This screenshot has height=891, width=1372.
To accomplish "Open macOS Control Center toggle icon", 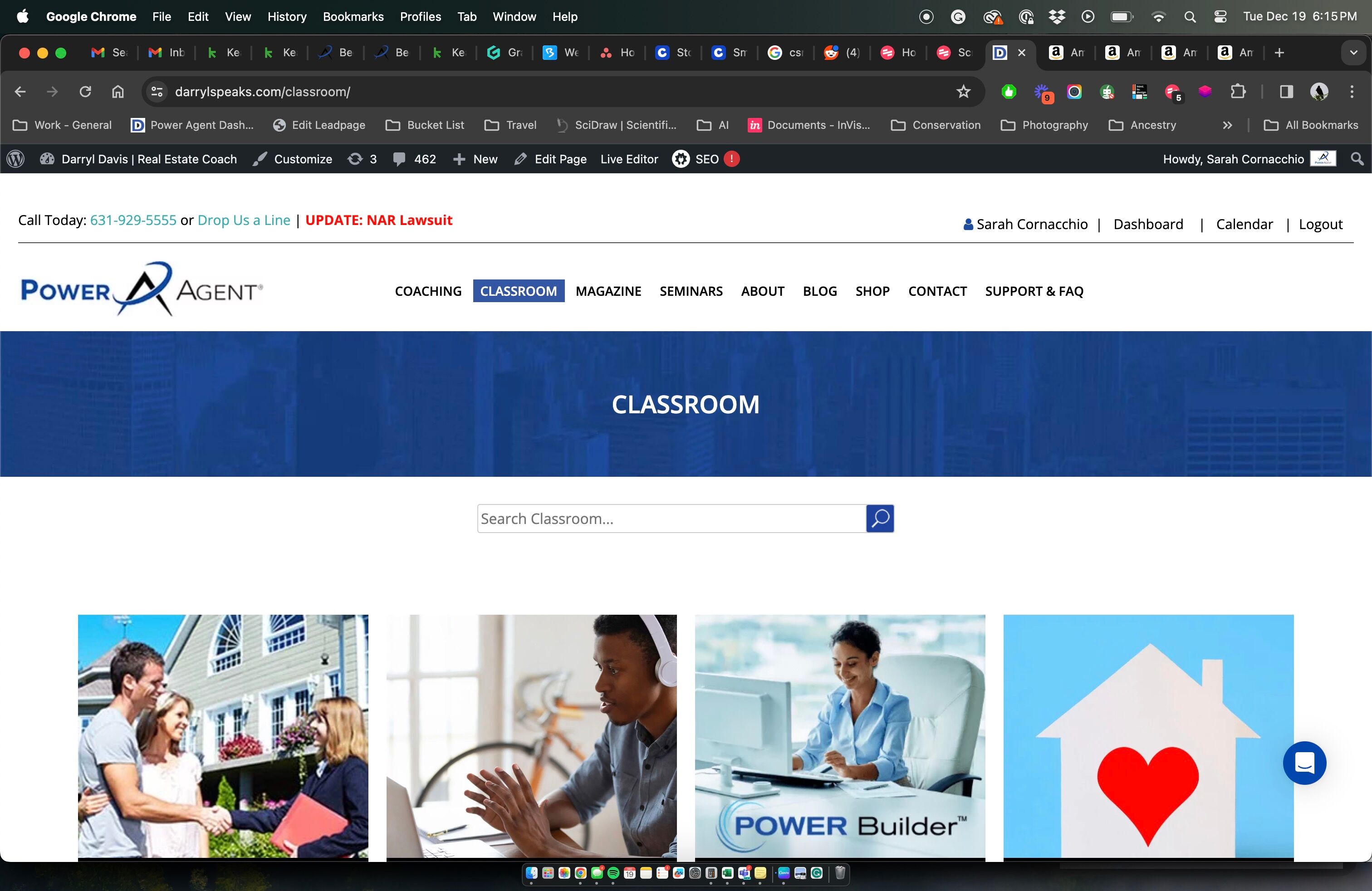I will tap(1220, 17).
